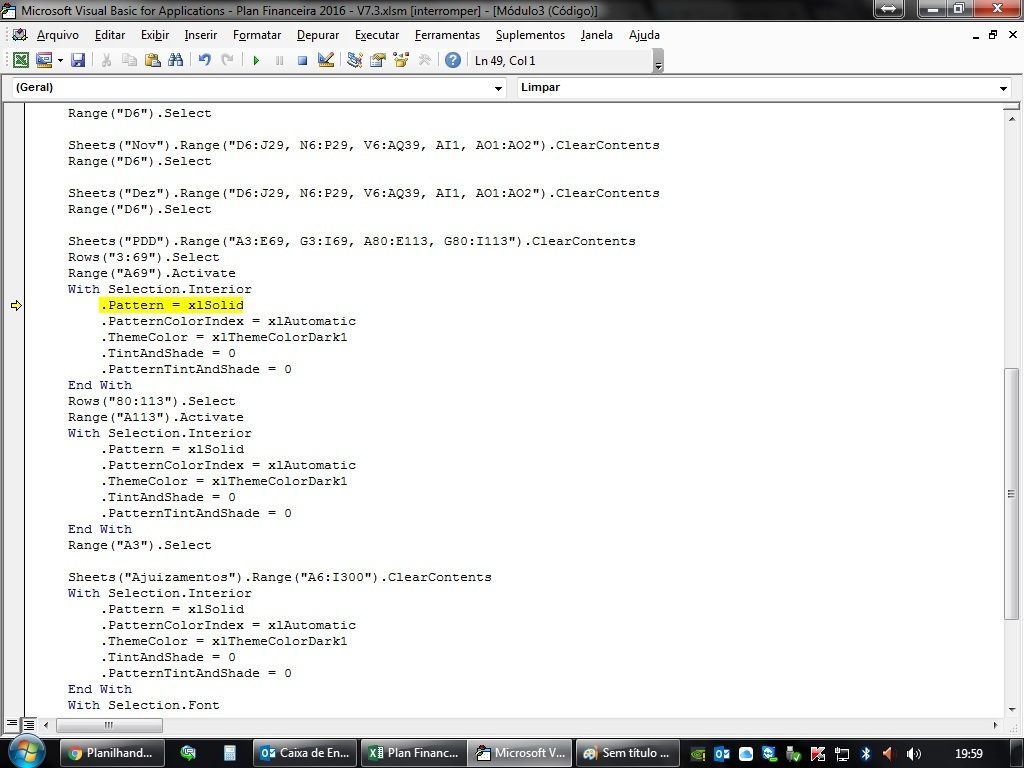The height and width of the screenshot is (768, 1024).
Task: Open the Arquivo menu
Action: pos(57,35)
